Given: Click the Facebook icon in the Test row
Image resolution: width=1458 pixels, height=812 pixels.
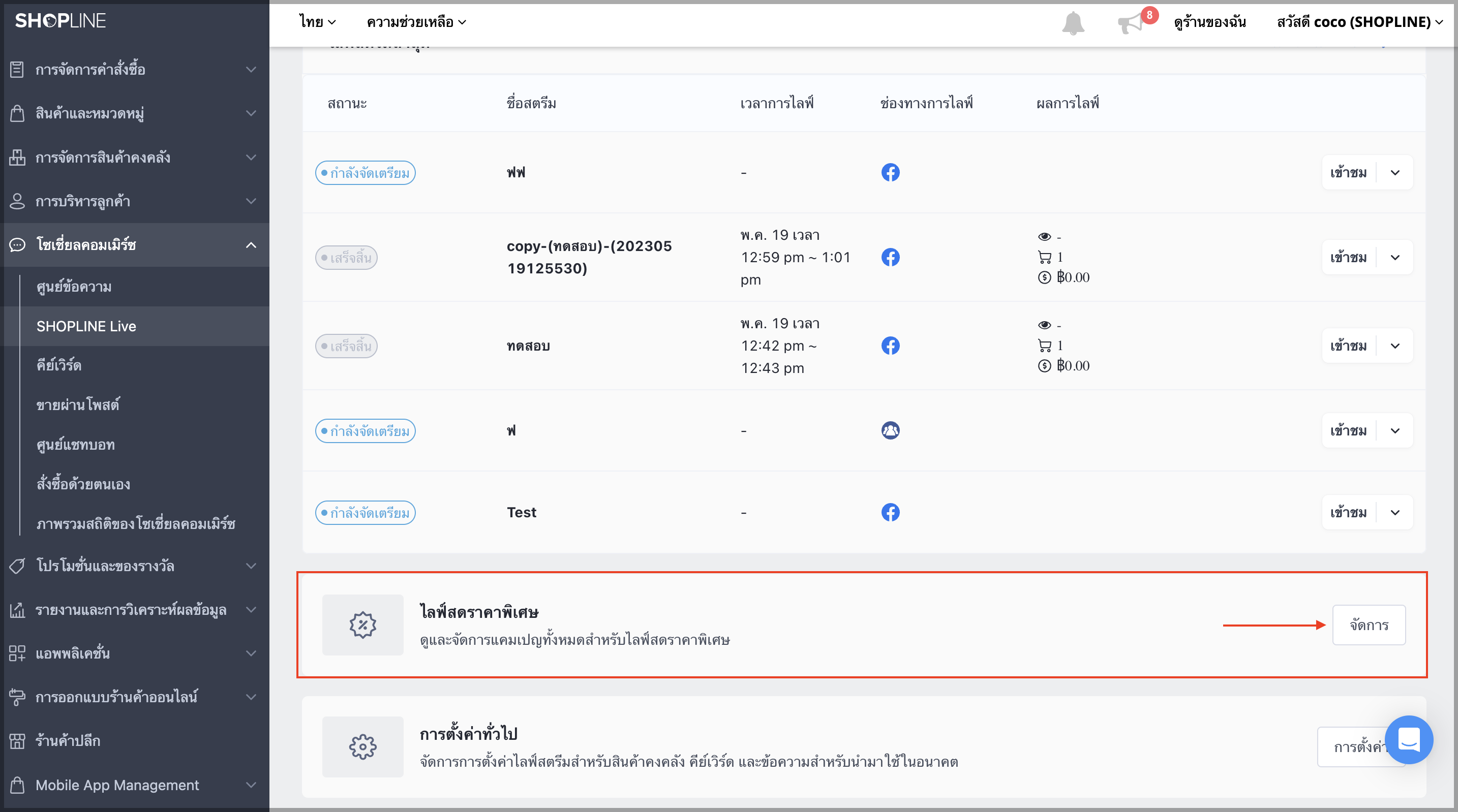Looking at the screenshot, I should click(x=890, y=513).
